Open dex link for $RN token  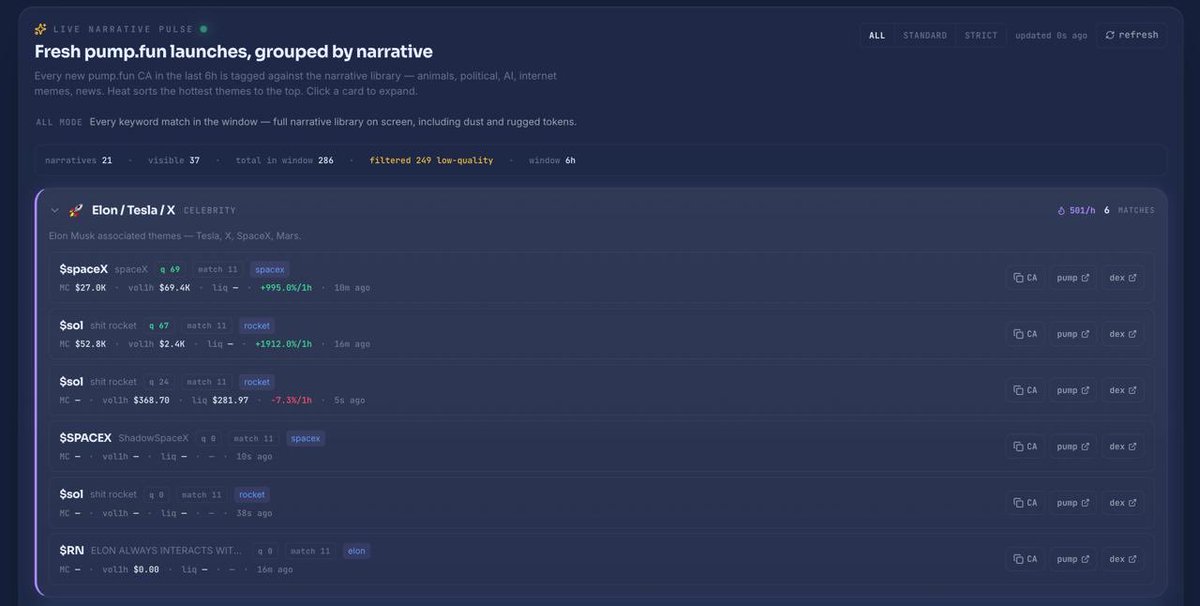(1123, 559)
